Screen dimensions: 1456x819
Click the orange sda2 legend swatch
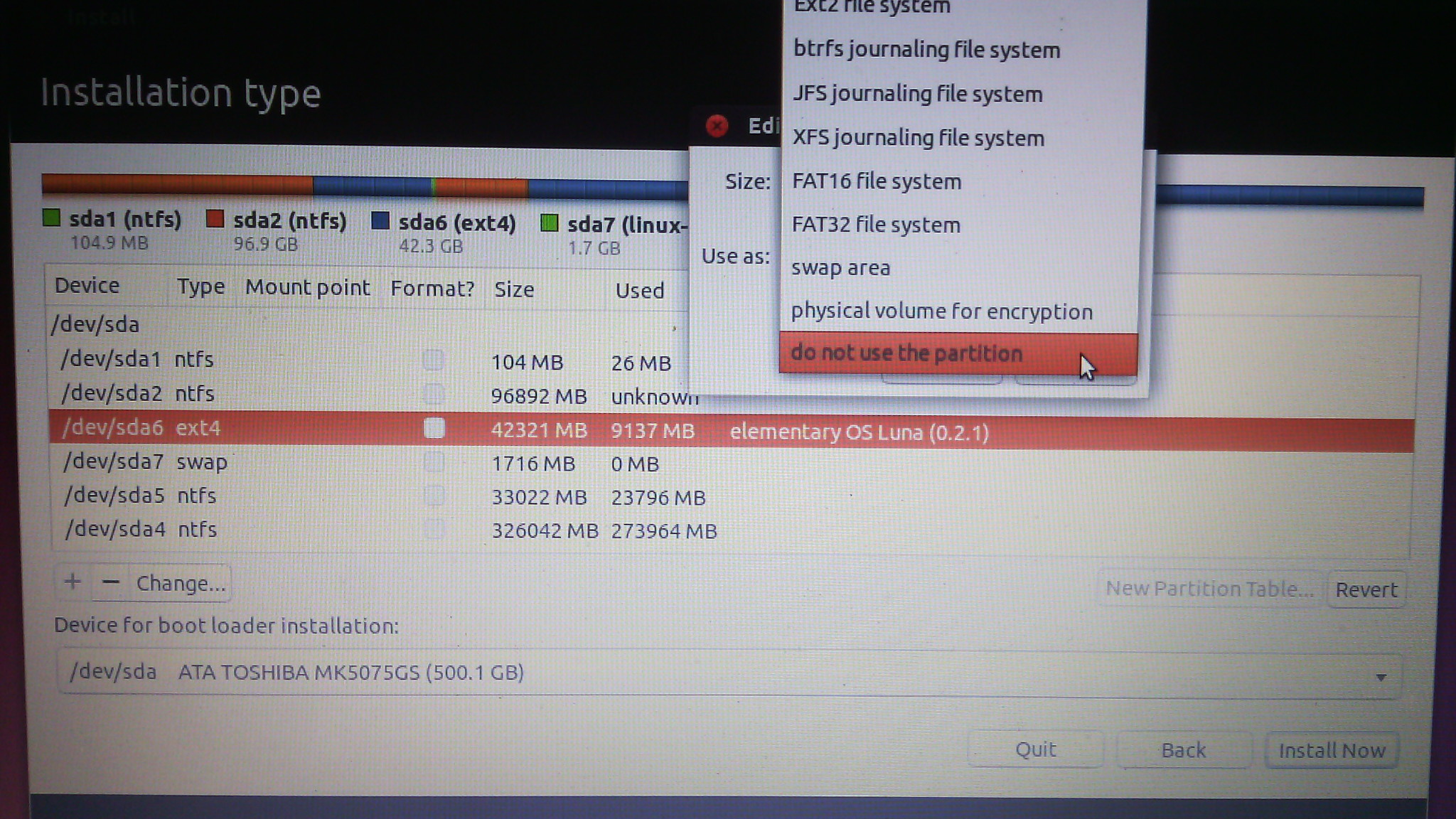coord(215,219)
